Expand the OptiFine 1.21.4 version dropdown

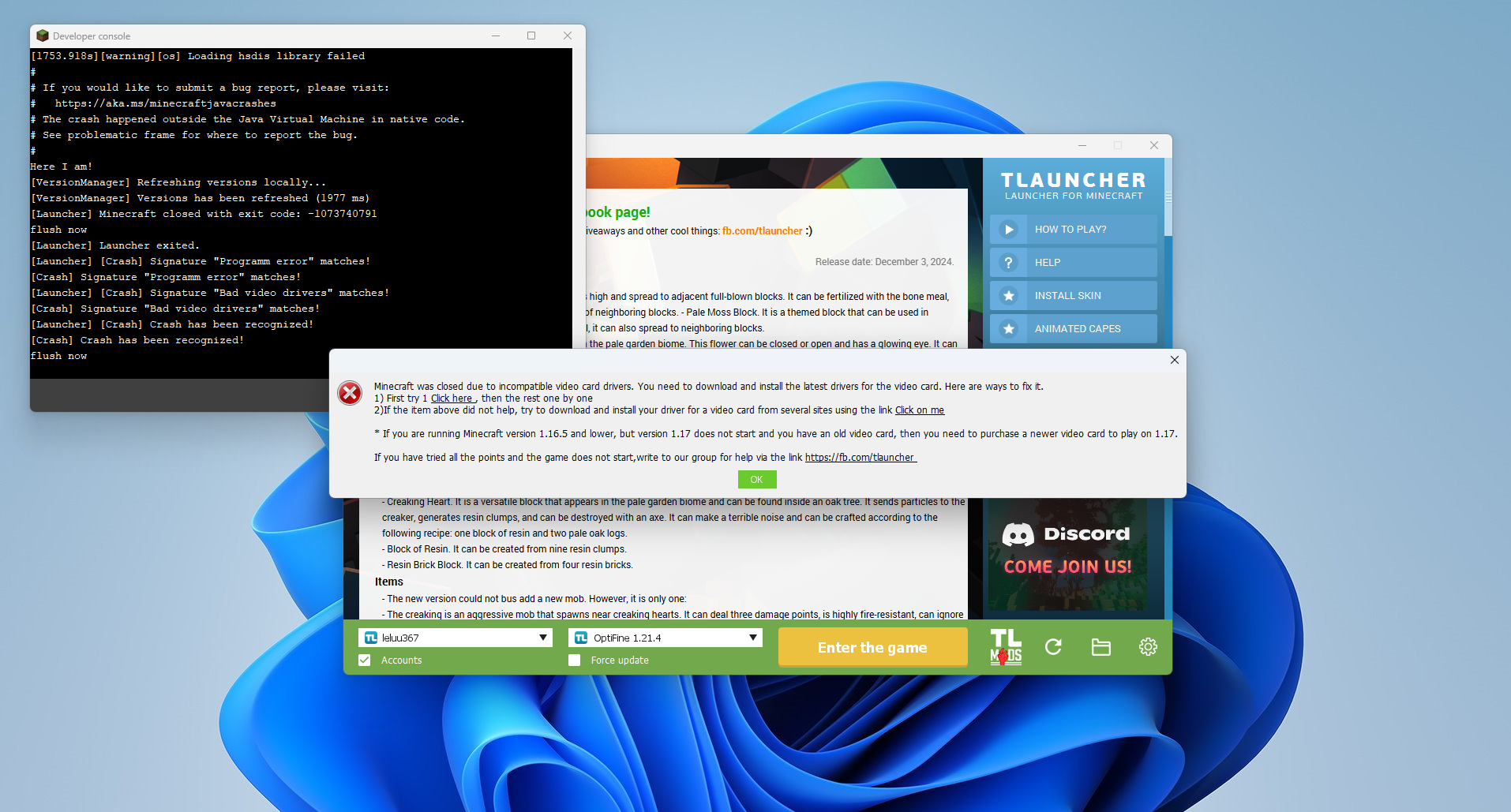pyautogui.click(x=753, y=638)
